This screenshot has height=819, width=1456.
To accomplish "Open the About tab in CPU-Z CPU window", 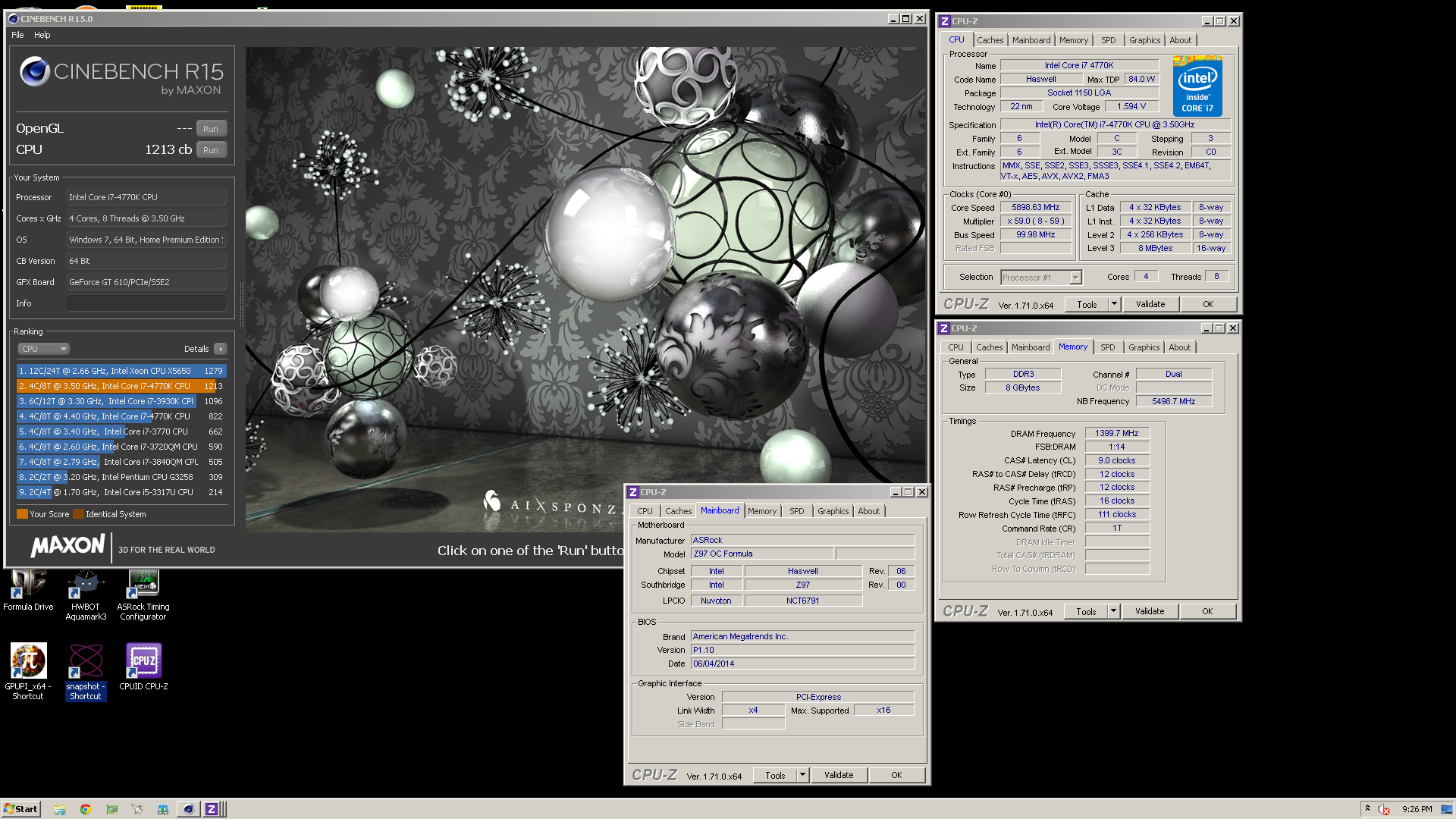I will 1180,40.
